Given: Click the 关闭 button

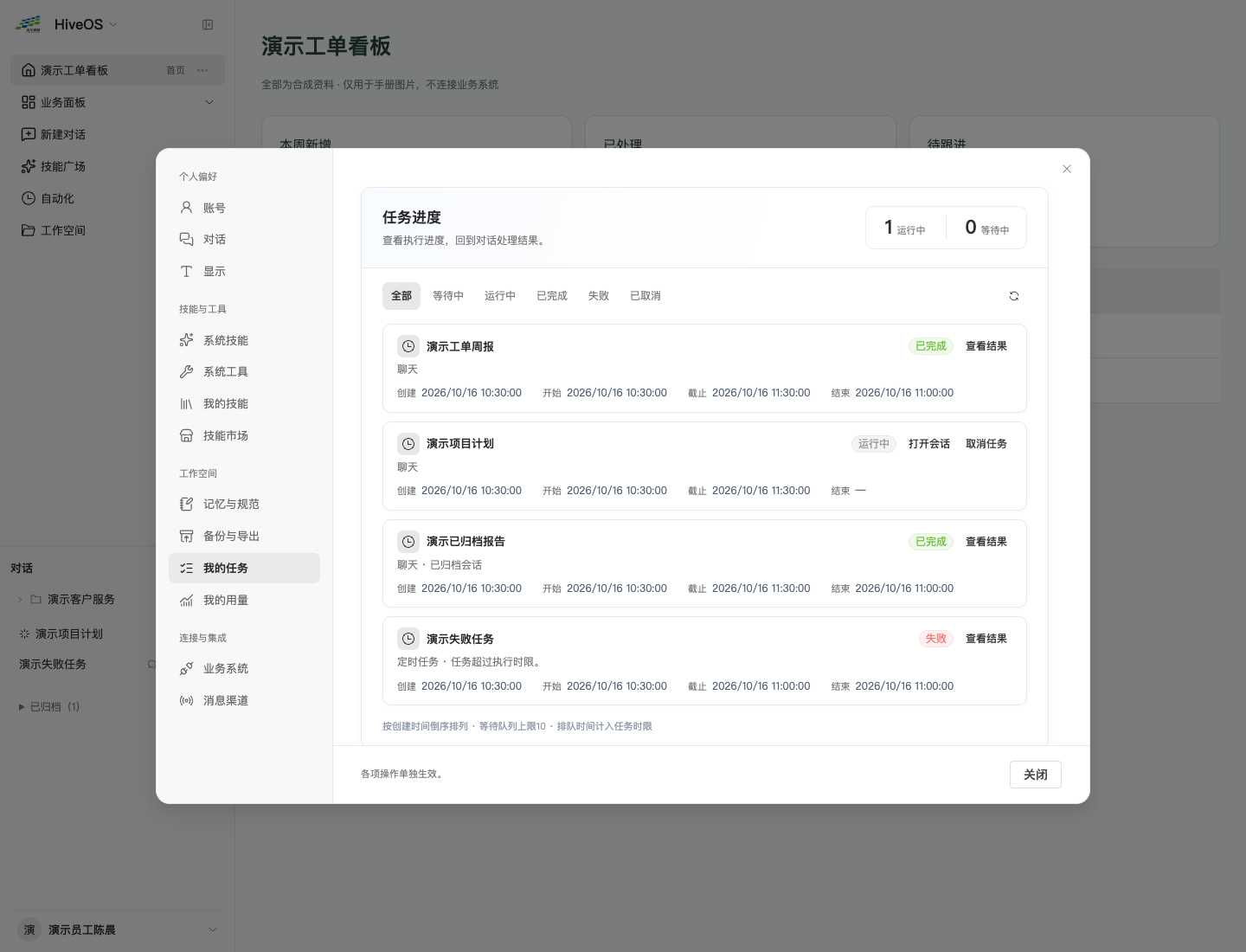Looking at the screenshot, I should click(1036, 775).
